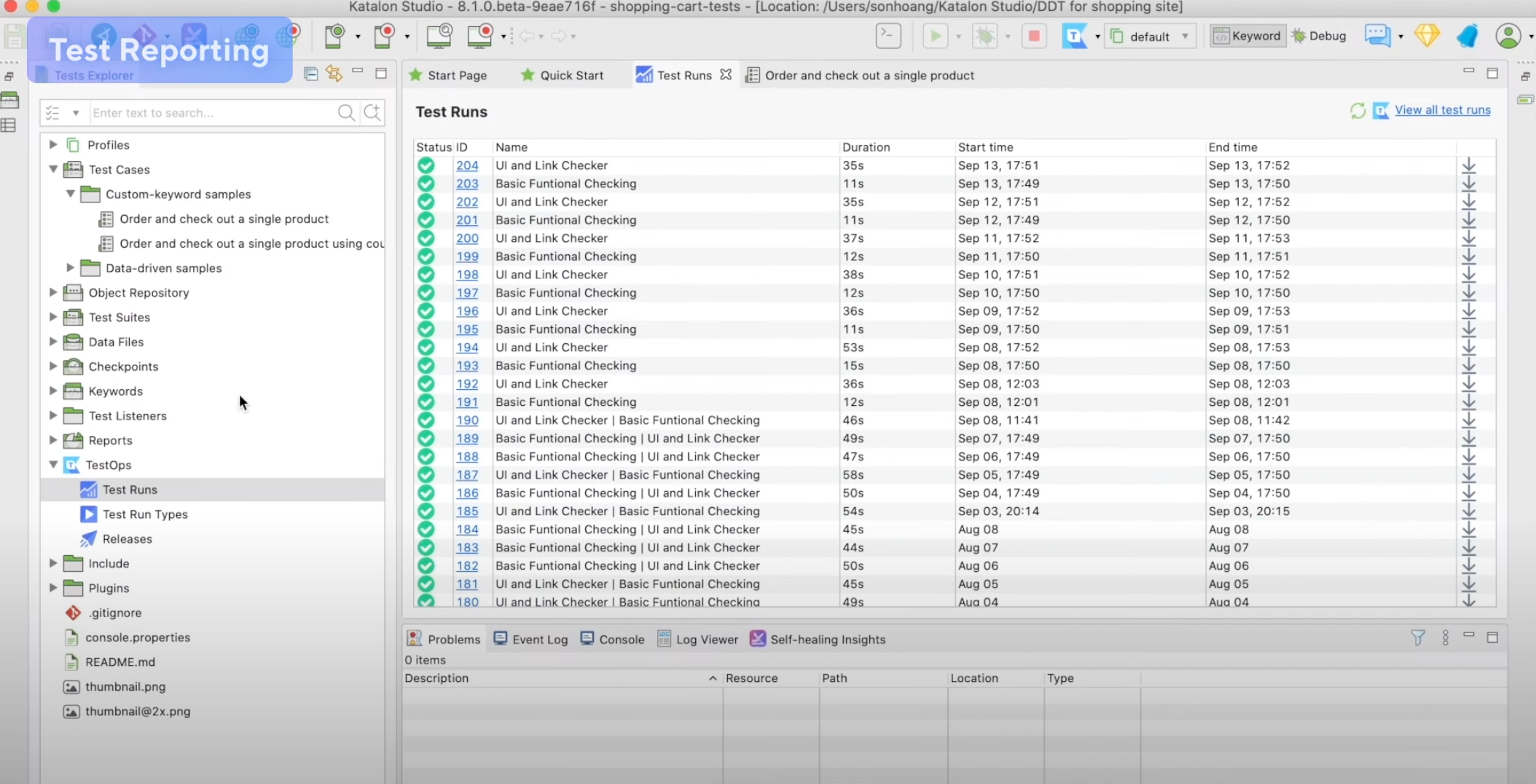Click the search magnifier icon in Tests Explorer
This screenshot has height=784, width=1536.
coord(346,112)
